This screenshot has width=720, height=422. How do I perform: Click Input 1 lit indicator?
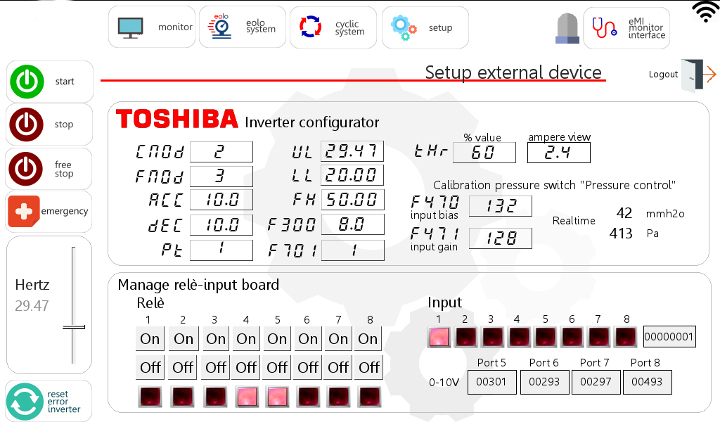click(439, 337)
